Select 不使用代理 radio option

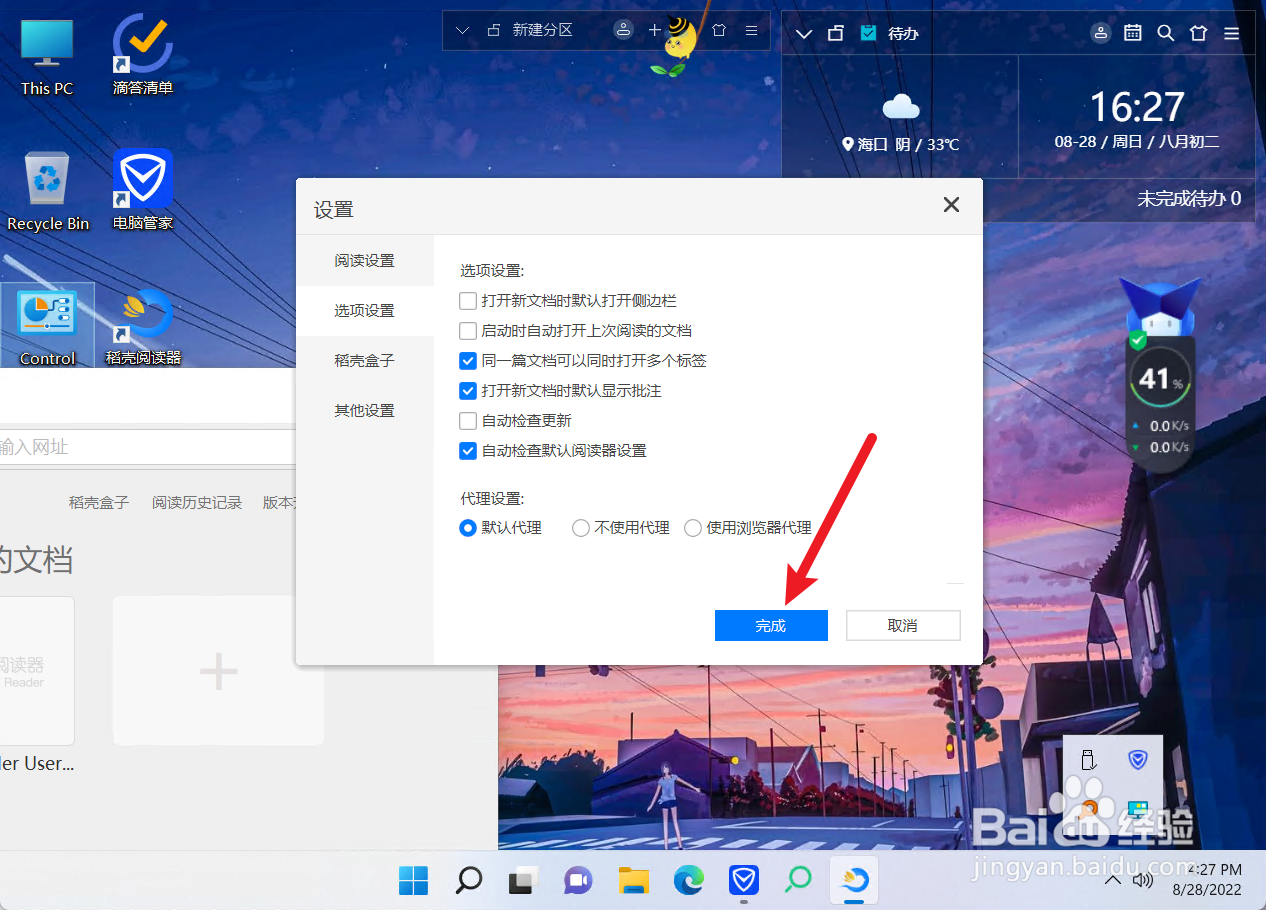point(580,528)
